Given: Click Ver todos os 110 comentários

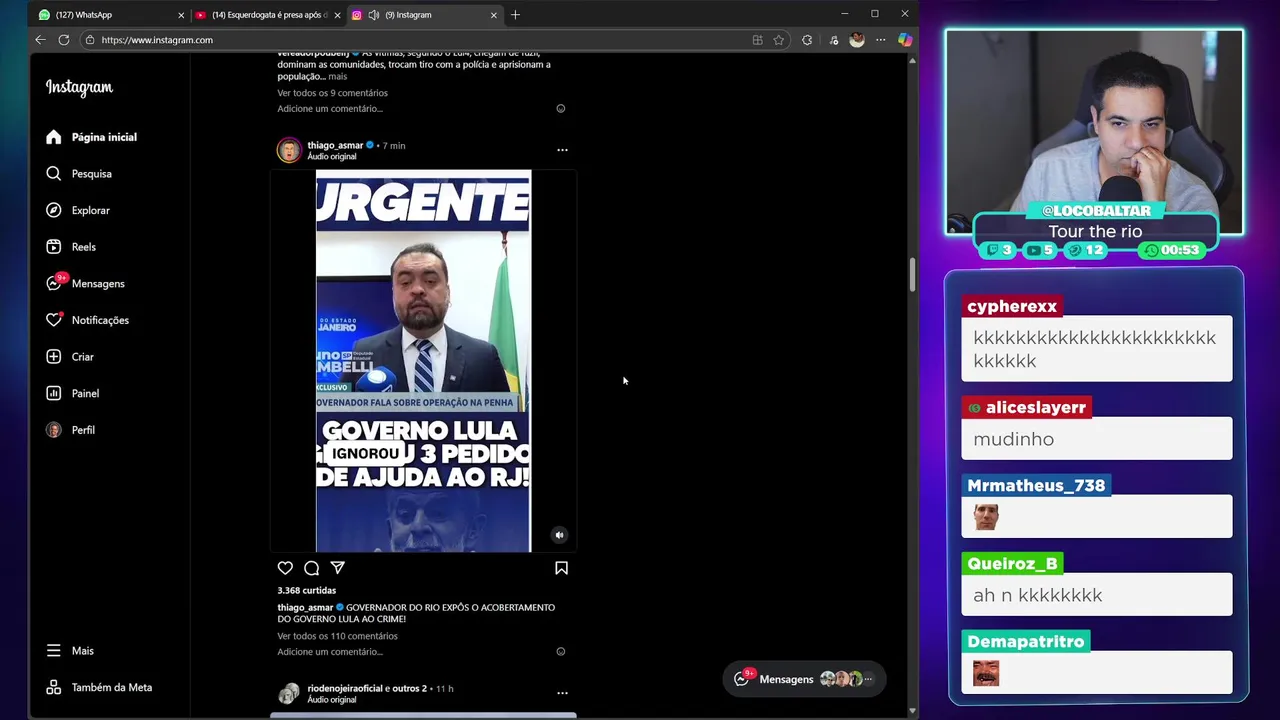Looking at the screenshot, I should point(337,636).
